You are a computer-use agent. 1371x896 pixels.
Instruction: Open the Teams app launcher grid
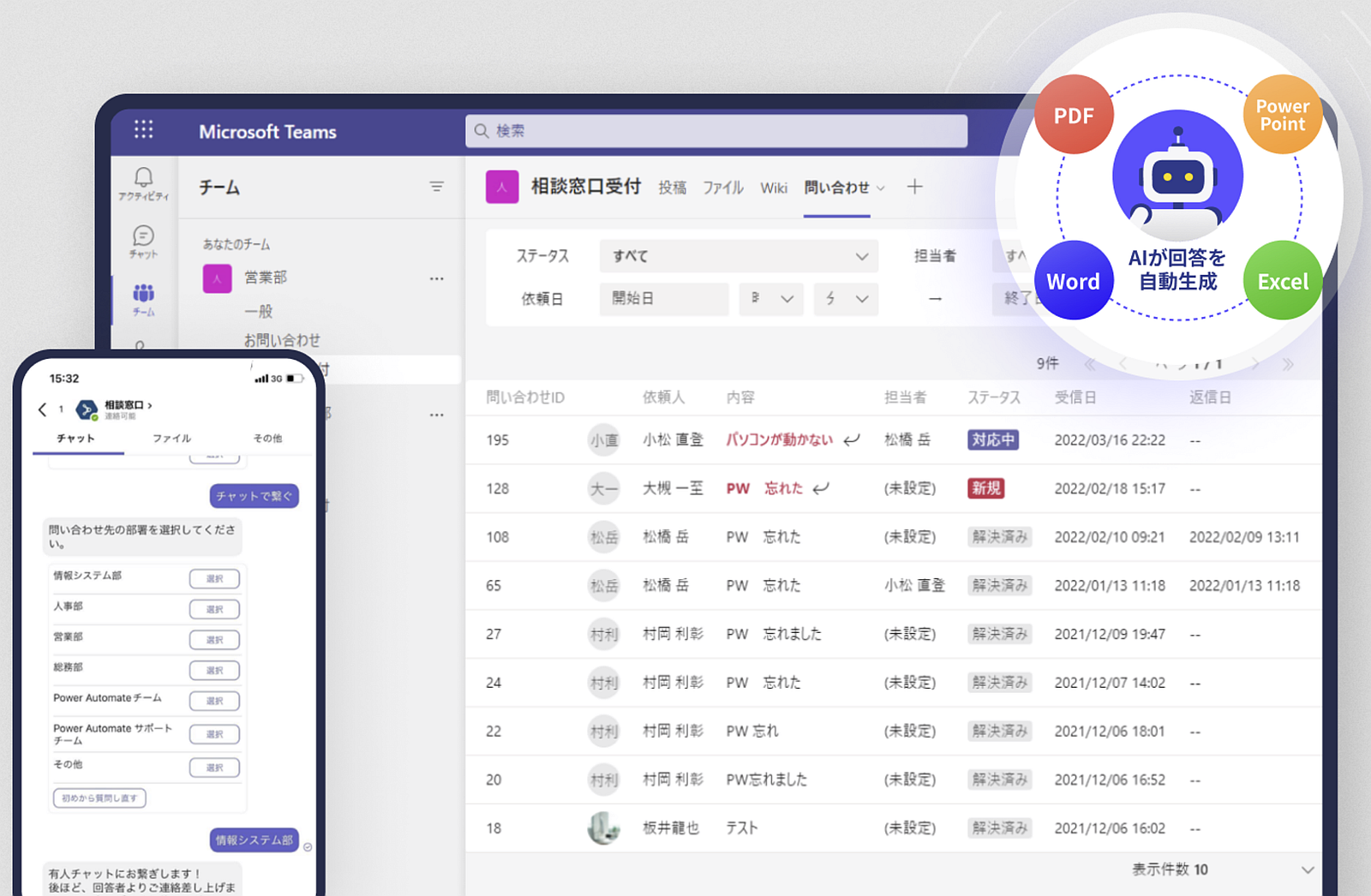coord(144,129)
